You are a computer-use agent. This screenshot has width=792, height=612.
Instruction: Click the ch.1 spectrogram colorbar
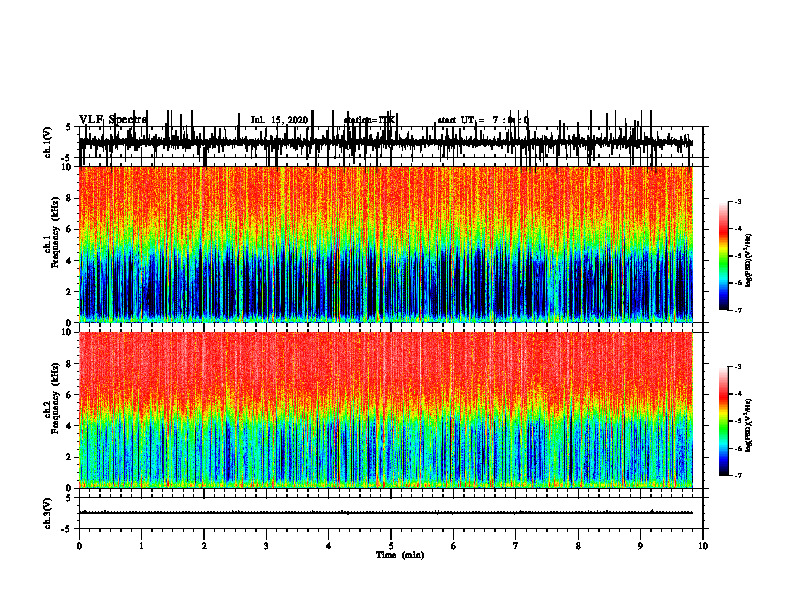pyautogui.click(x=723, y=256)
